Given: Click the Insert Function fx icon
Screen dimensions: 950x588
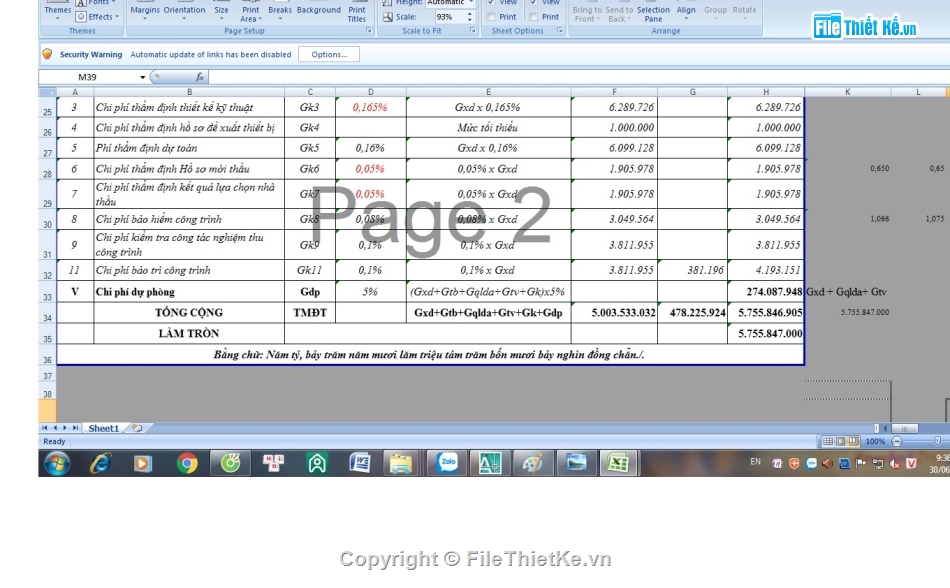Looking at the screenshot, I should (199, 77).
